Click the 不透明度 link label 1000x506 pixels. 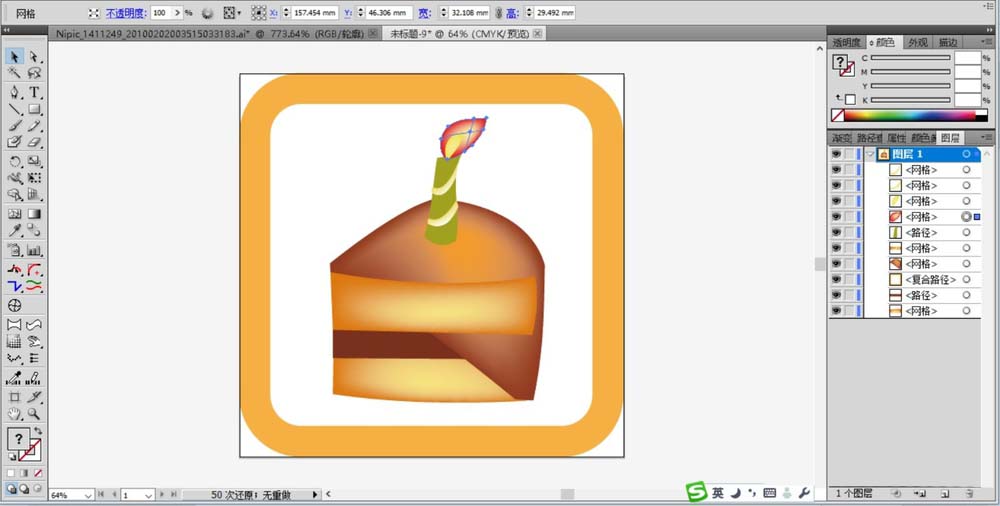[126, 14]
